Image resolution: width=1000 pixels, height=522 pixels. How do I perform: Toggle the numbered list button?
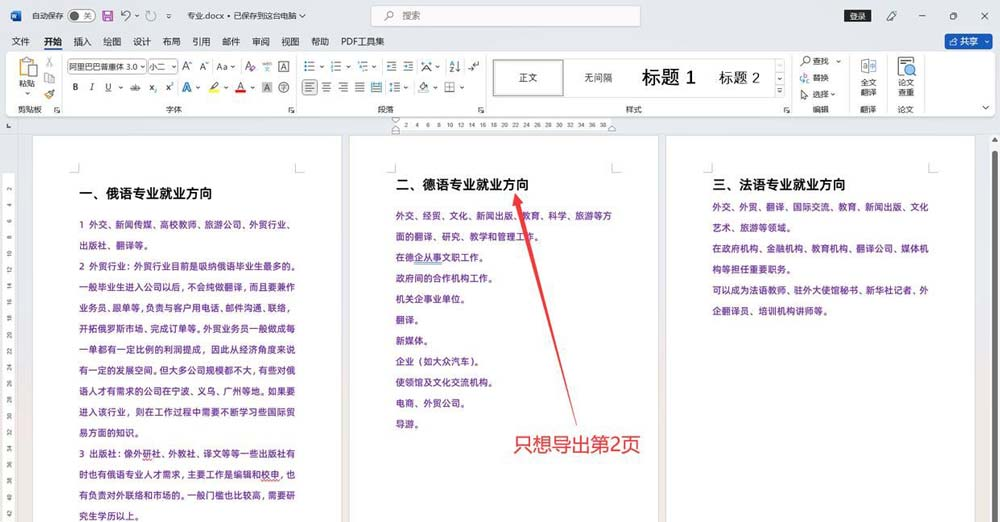point(336,66)
